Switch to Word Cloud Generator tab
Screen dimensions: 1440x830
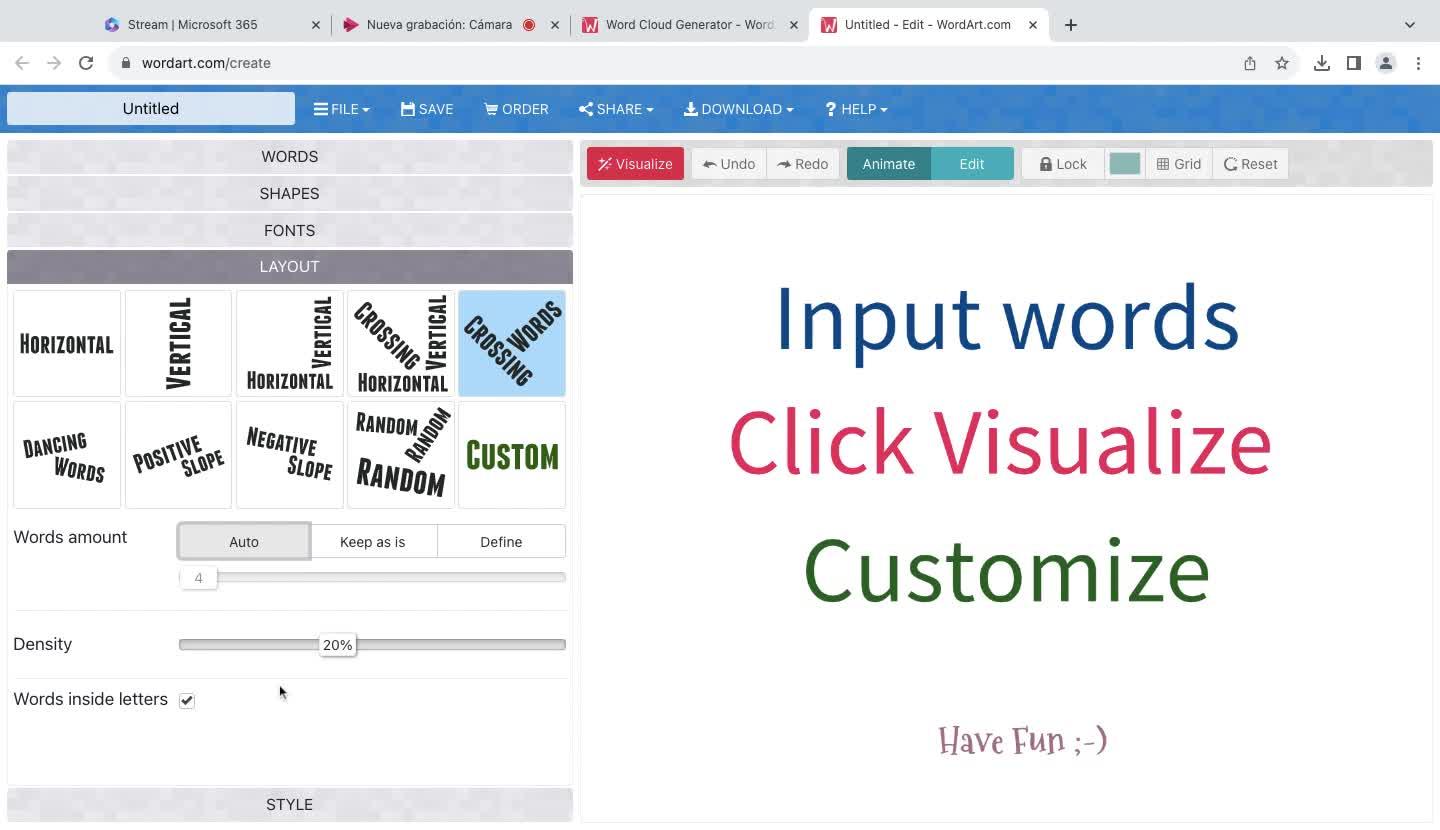689,25
